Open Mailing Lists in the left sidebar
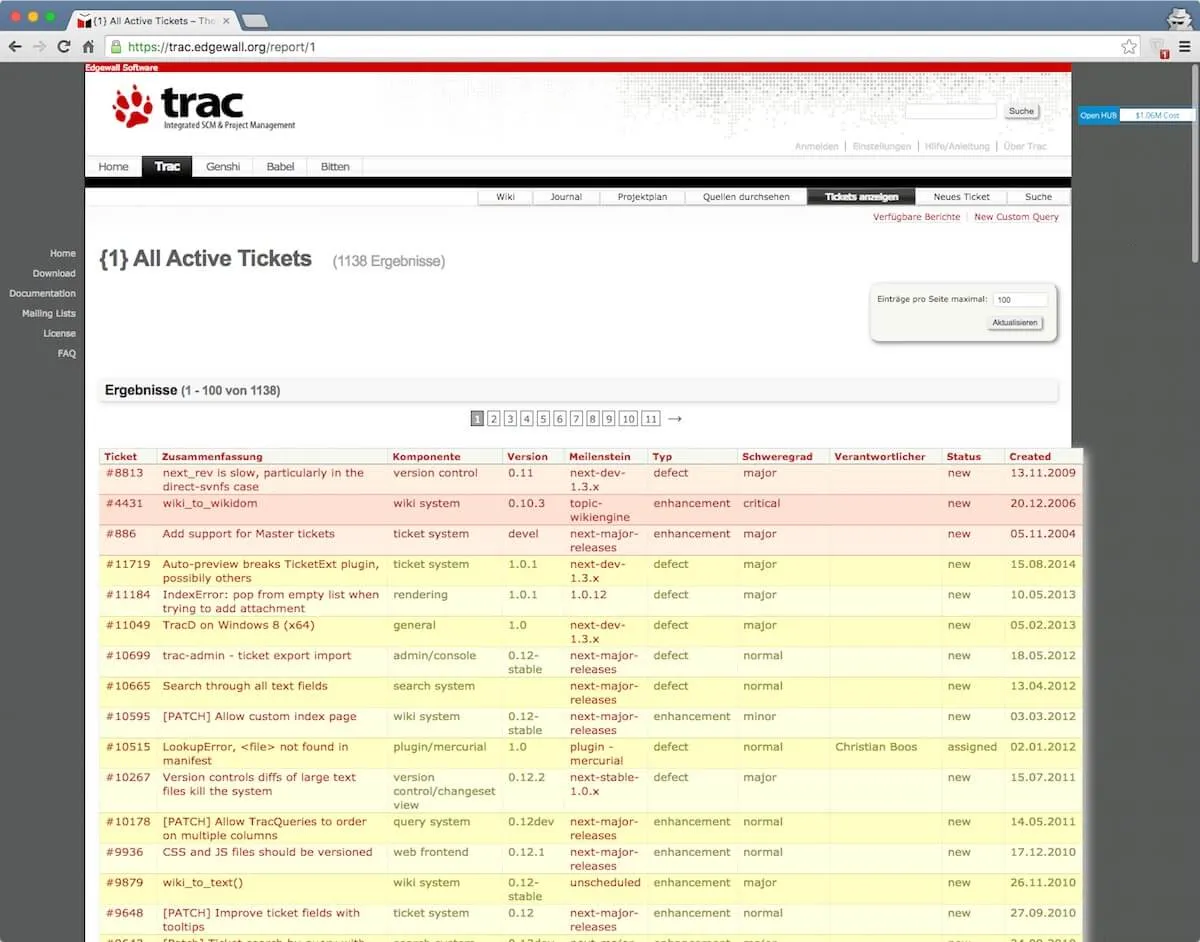Screen dimensions: 1200x942 tap(49, 313)
